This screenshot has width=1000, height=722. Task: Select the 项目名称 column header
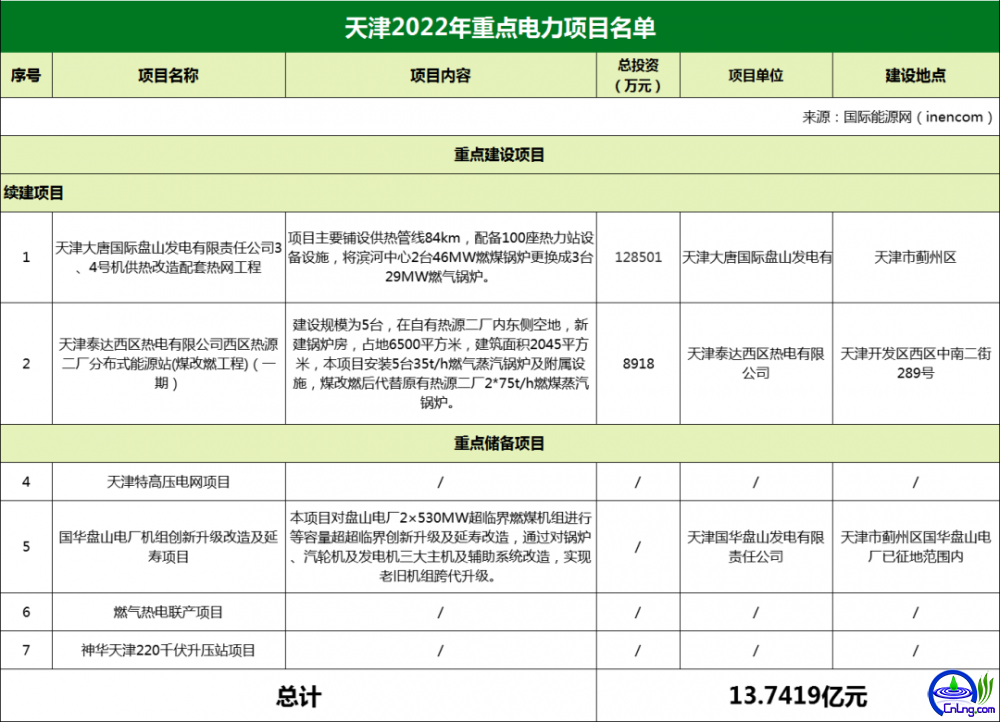tap(168, 75)
